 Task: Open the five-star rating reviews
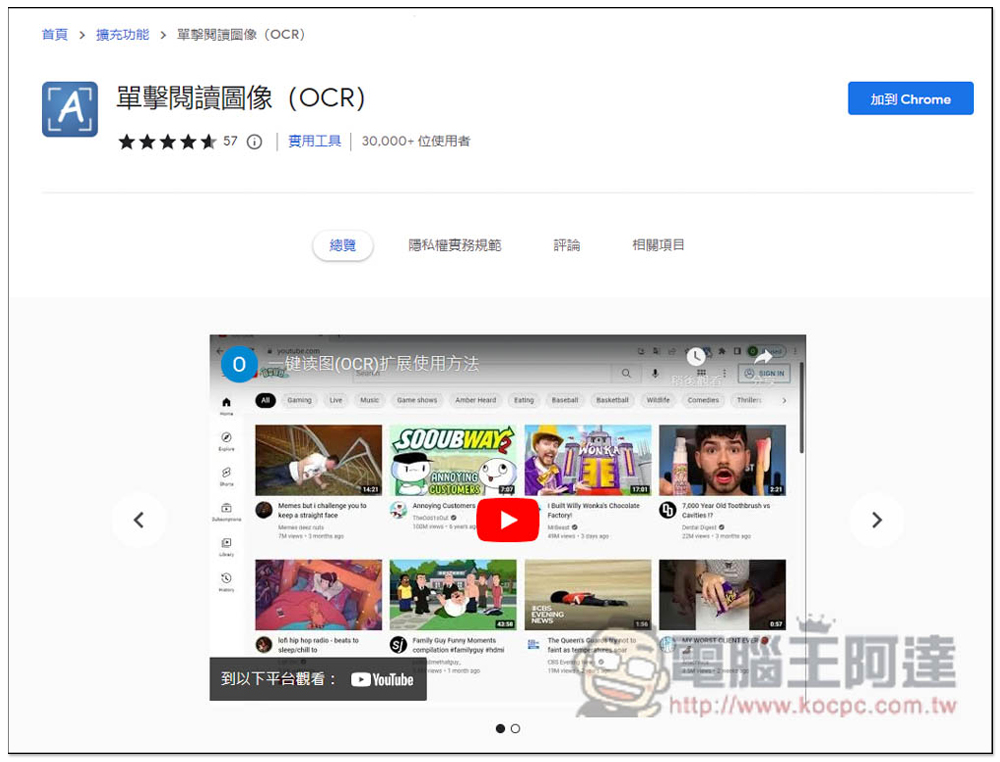[x=167, y=142]
